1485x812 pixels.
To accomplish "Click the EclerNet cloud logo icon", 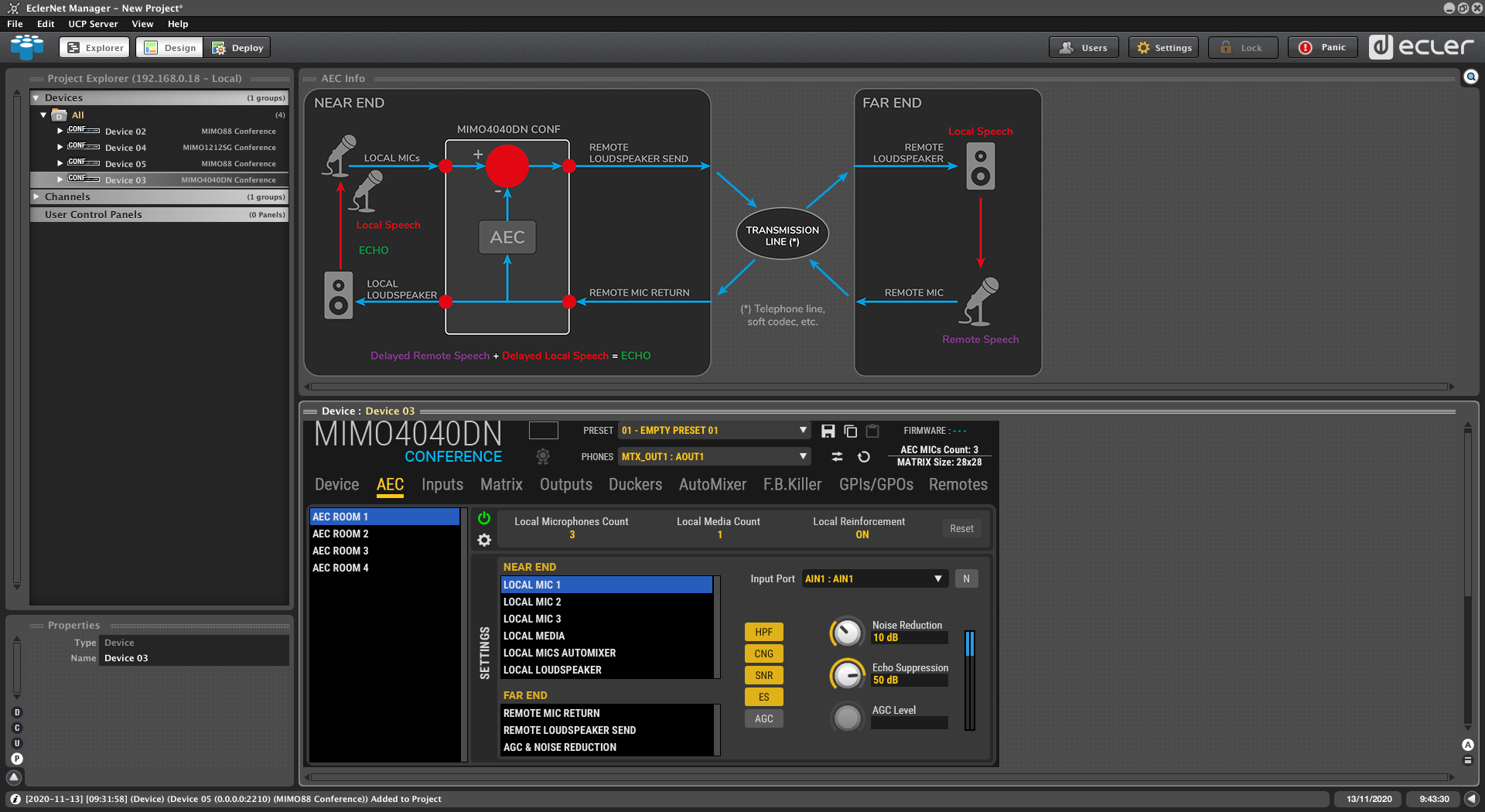I will [x=27, y=47].
